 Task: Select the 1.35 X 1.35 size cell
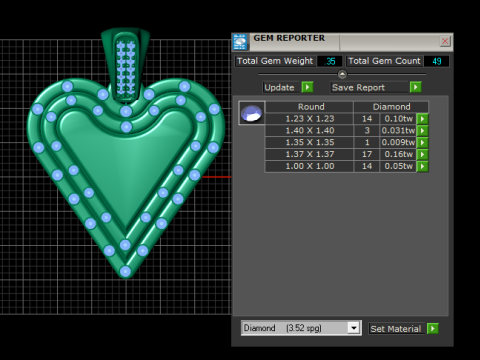pos(310,143)
